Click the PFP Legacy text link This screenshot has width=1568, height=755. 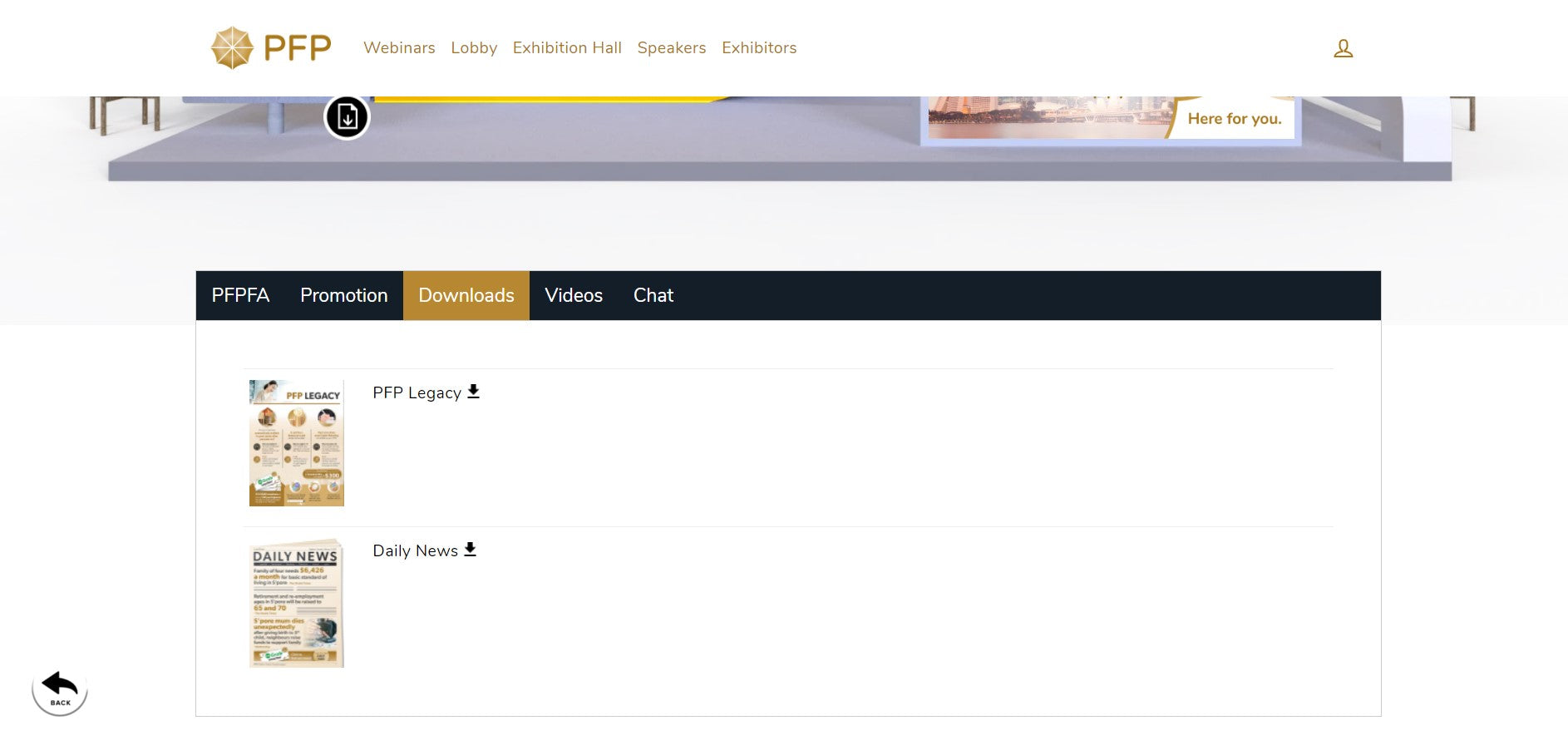(417, 392)
